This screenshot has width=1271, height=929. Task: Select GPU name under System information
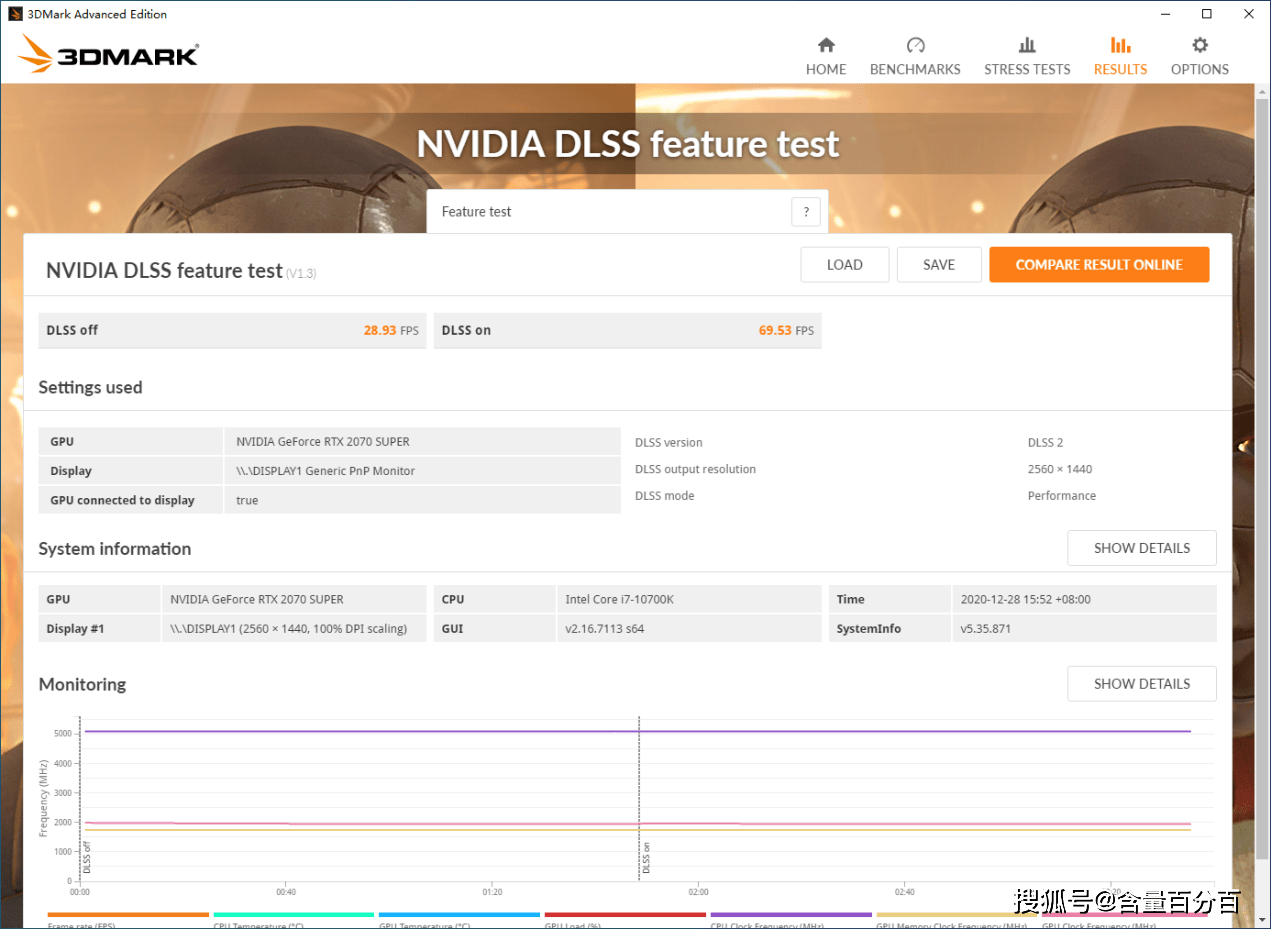257,600
